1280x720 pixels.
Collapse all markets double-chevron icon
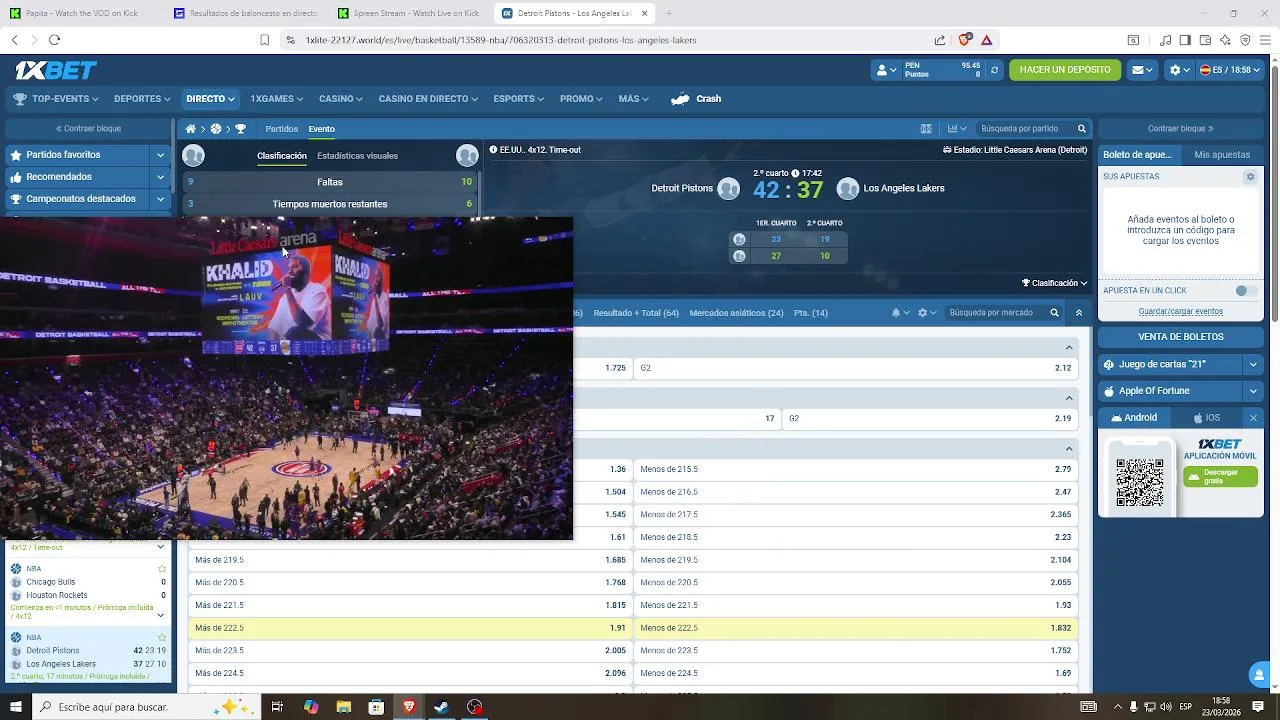tap(1078, 313)
